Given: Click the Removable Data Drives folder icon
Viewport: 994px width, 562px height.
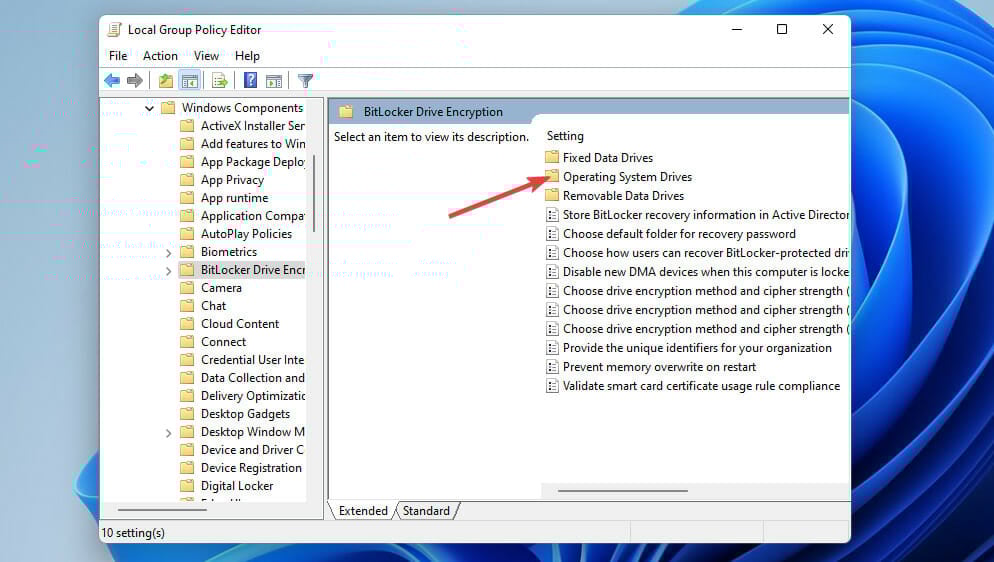Looking at the screenshot, I should point(552,195).
